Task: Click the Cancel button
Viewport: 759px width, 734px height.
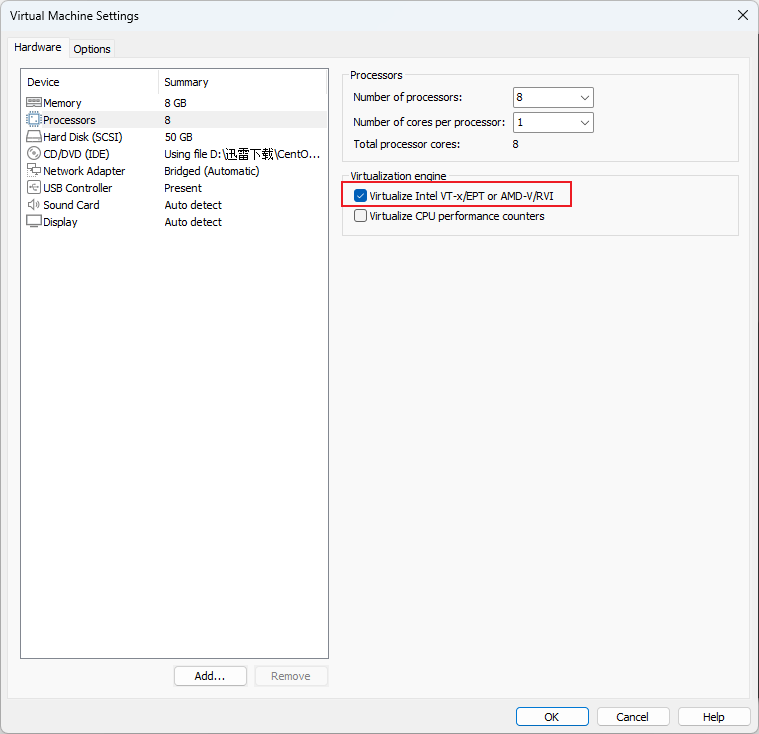Action: (x=633, y=717)
